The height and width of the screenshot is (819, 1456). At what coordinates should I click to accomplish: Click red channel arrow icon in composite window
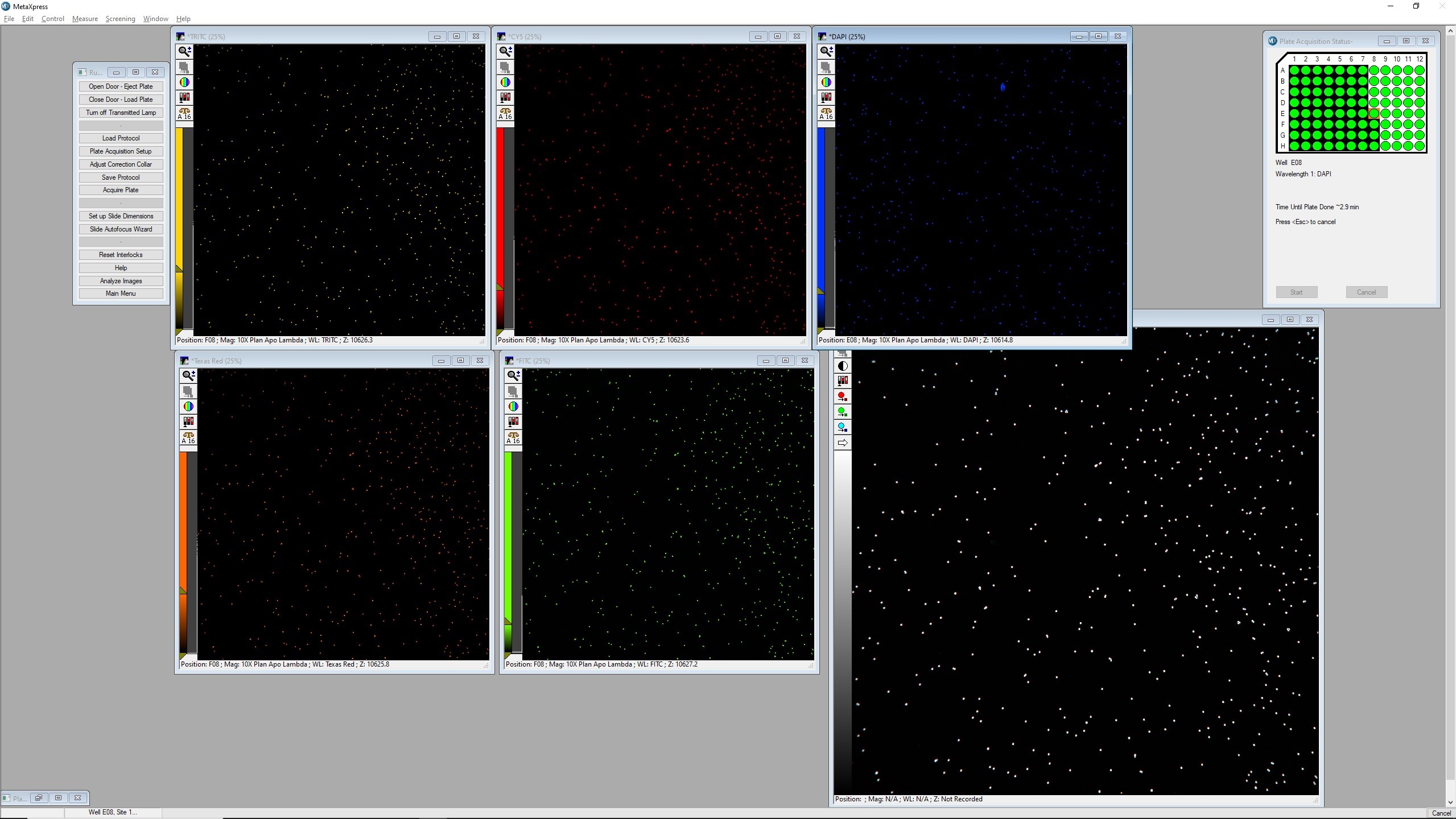(x=843, y=396)
